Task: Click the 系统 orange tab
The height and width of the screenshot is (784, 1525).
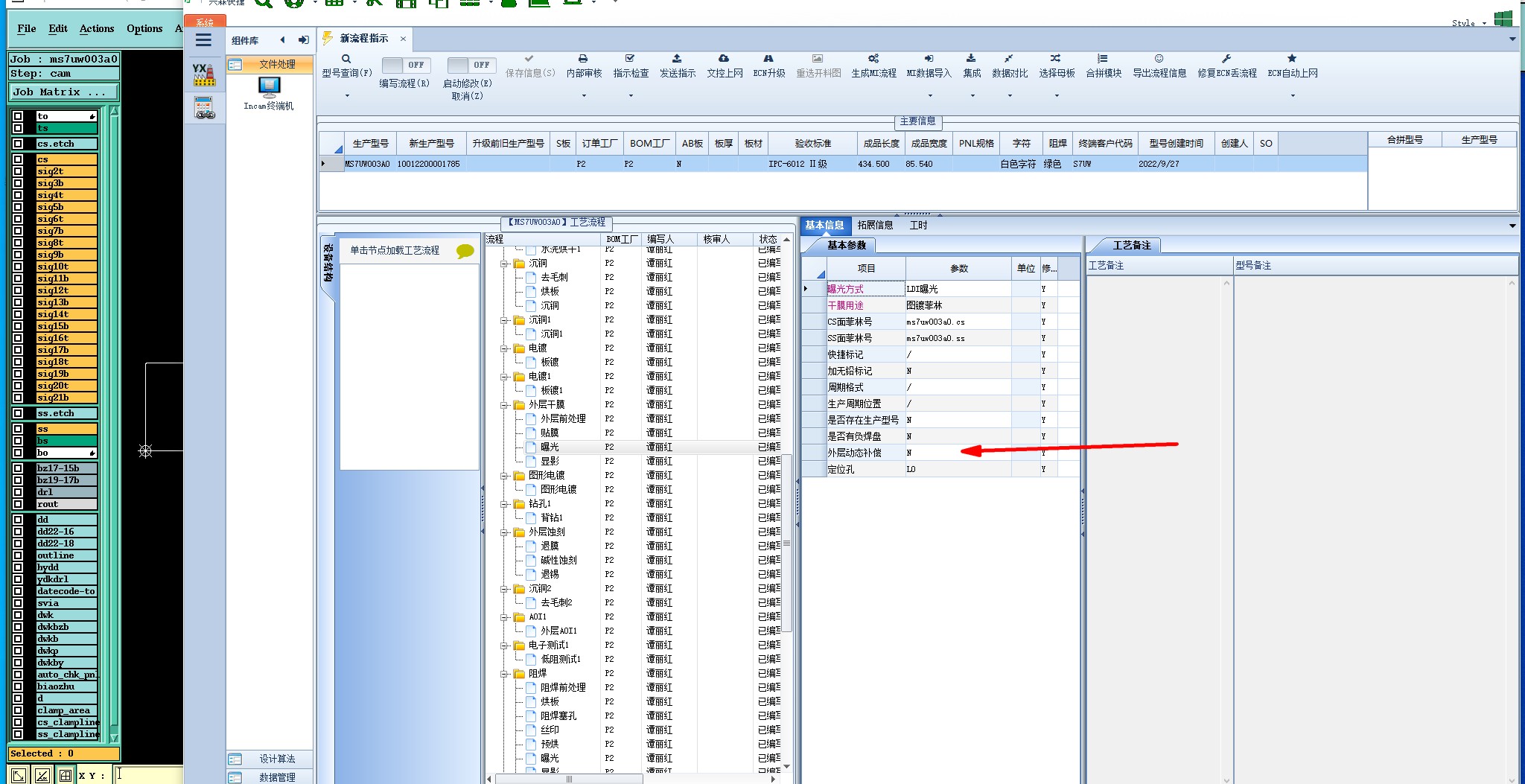Action: (x=205, y=22)
